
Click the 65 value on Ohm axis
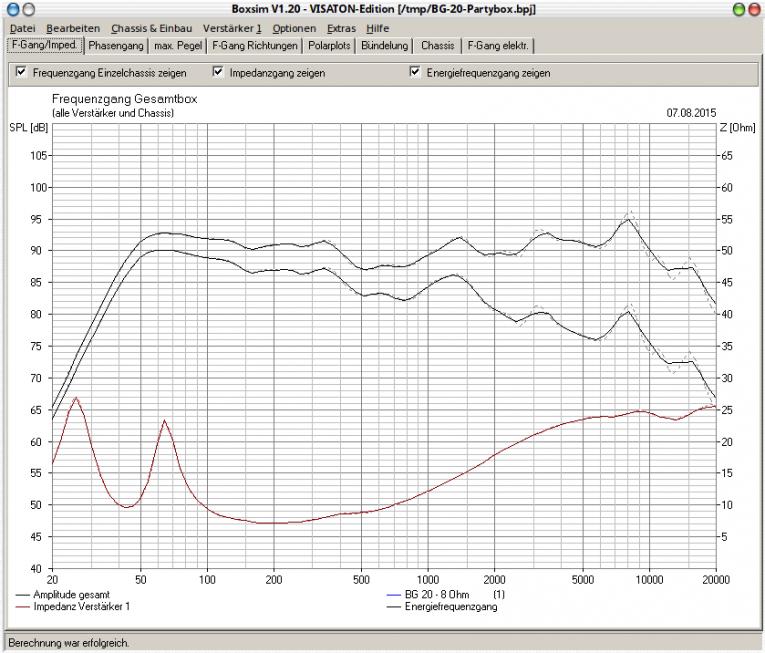727,156
